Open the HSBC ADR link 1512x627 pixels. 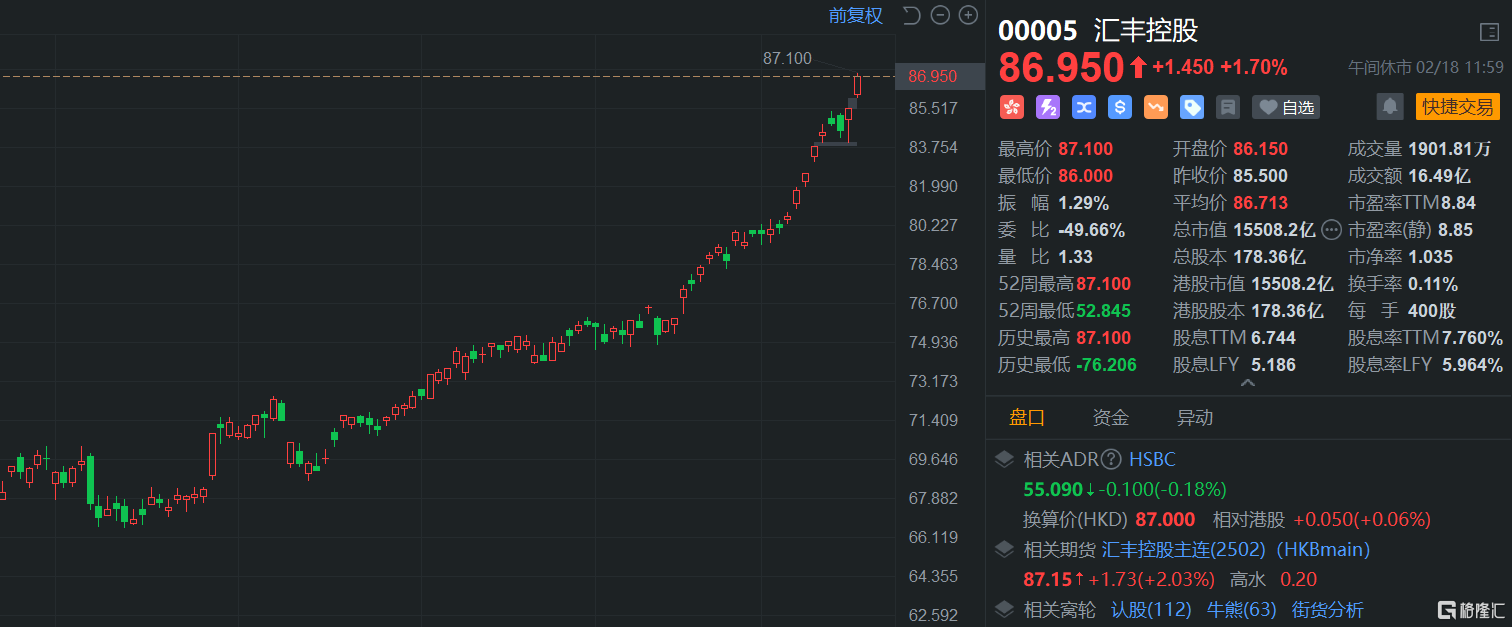[1152, 460]
